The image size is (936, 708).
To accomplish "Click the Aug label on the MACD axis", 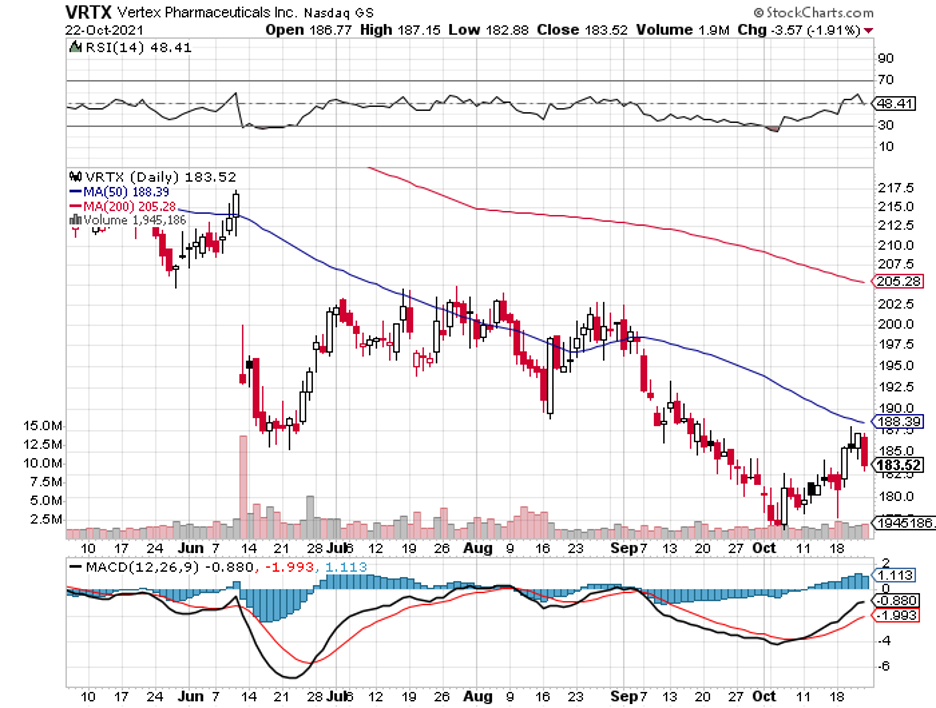I will click(x=478, y=696).
